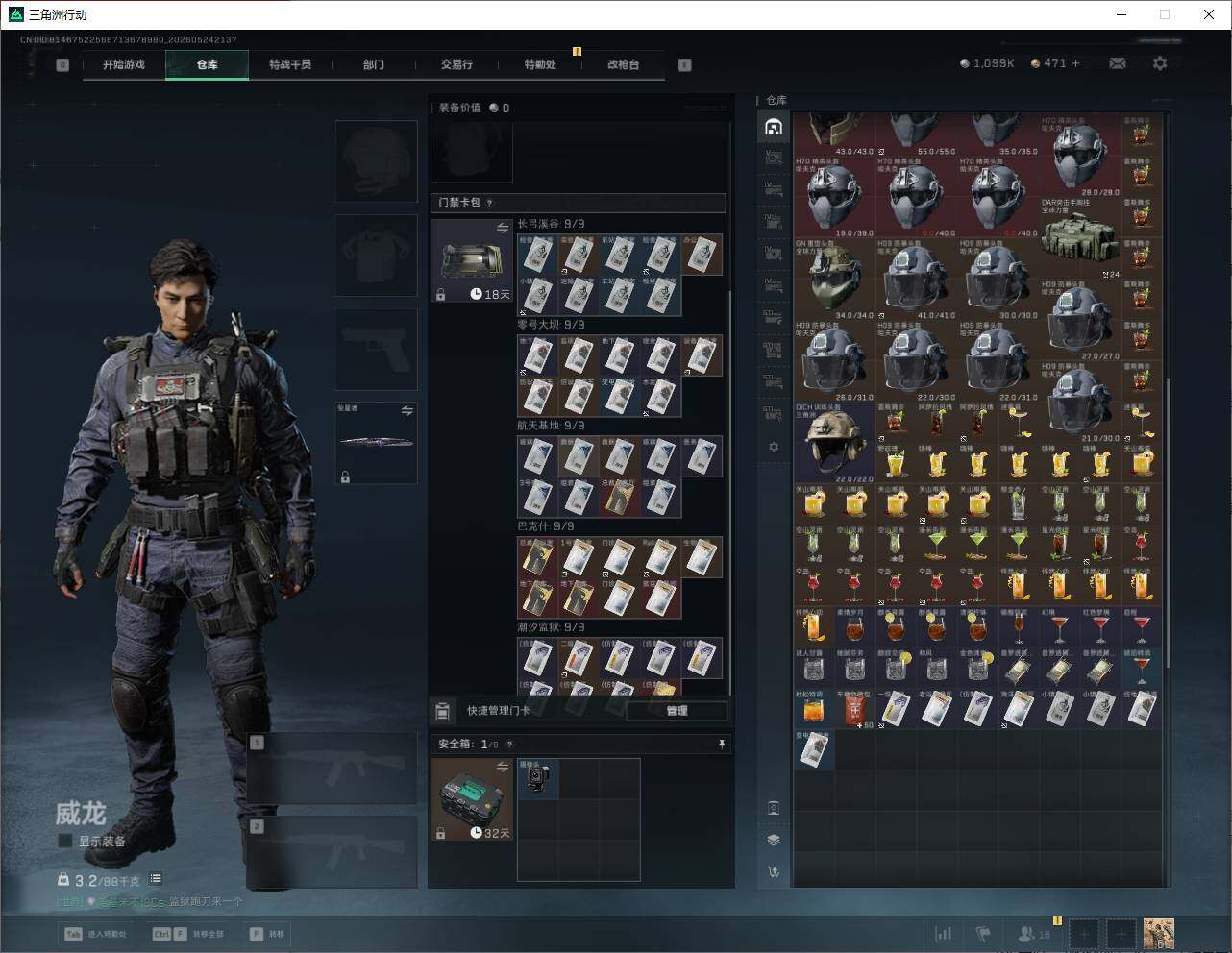This screenshot has height=953, width=1232.
Task: Click the plus icon beside 471 currency
Action: pos(1076,63)
